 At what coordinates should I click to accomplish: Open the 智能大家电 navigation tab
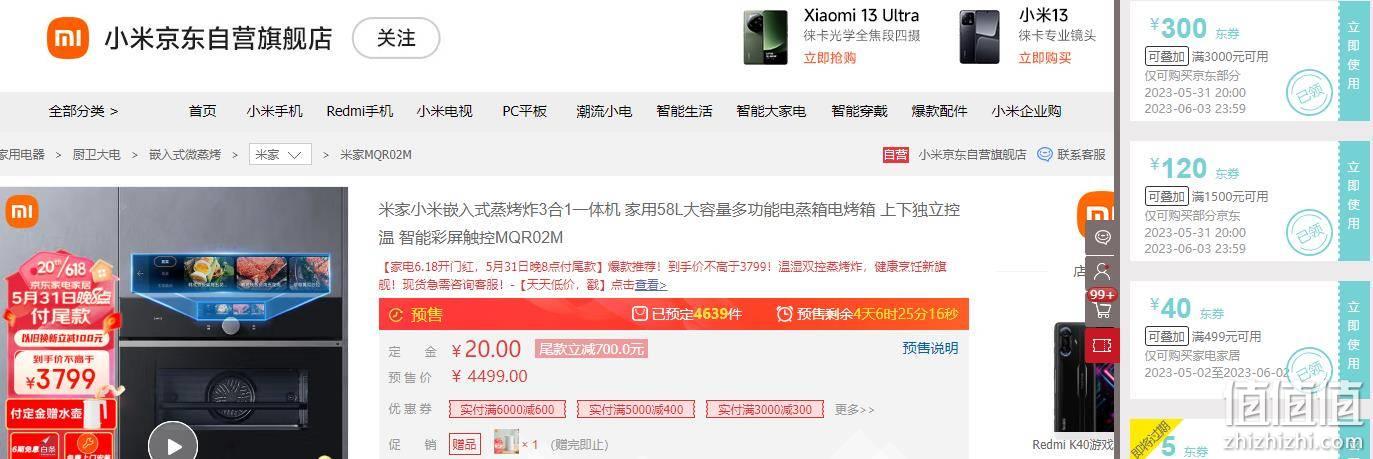click(771, 111)
